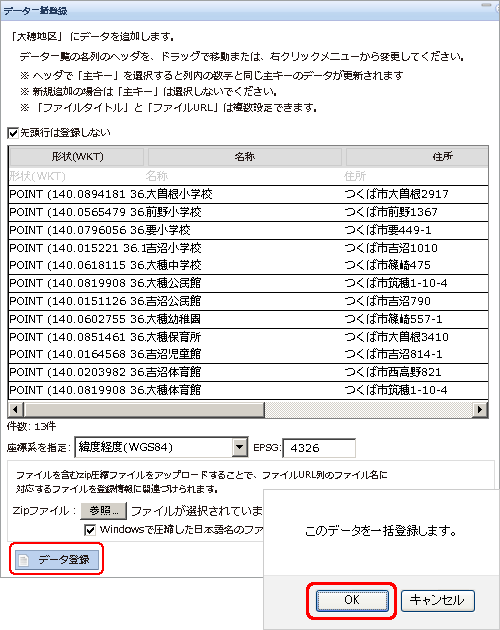Viewport: 500px width, 630px height.
Task: Uncheck 先頭行は登録しない checkbox
Action: 13,133
